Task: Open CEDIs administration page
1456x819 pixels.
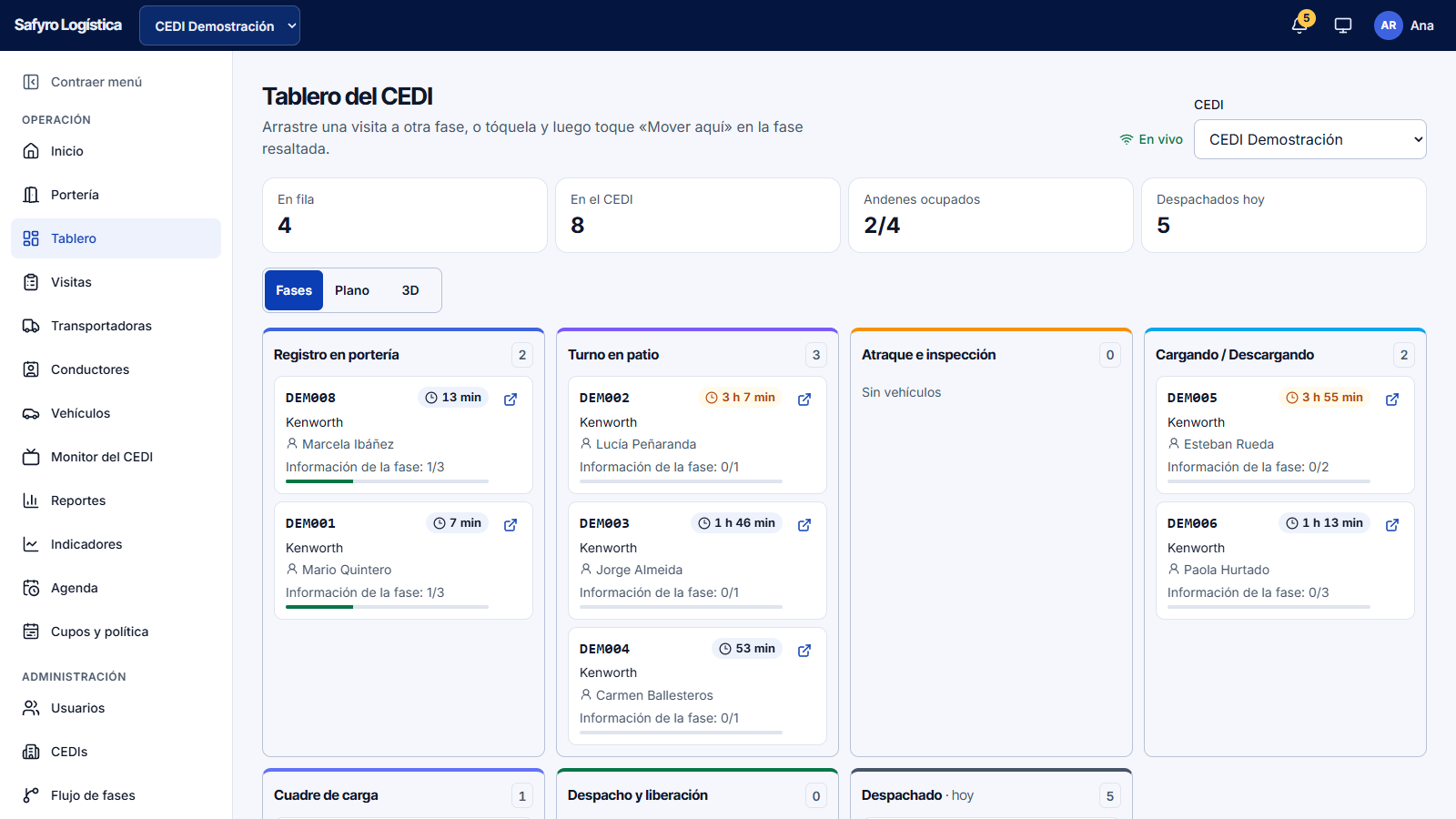Action: (116, 752)
